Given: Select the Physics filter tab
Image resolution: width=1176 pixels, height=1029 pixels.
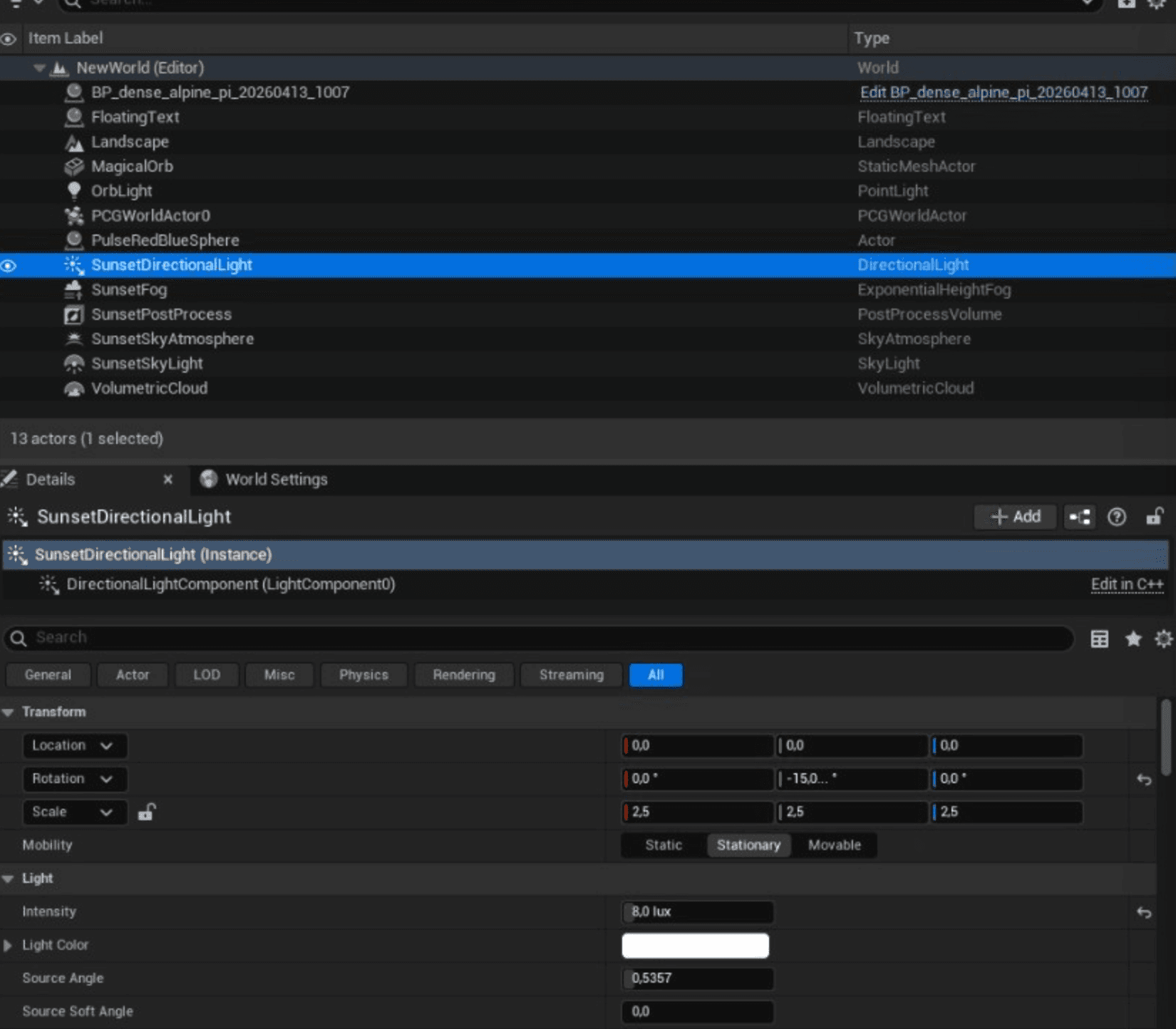Looking at the screenshot, I should 363,675.
